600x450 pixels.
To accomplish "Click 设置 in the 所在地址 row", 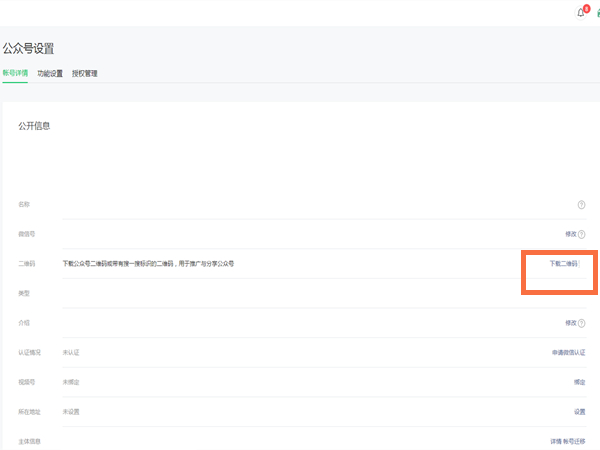I will tap(579, 411).
